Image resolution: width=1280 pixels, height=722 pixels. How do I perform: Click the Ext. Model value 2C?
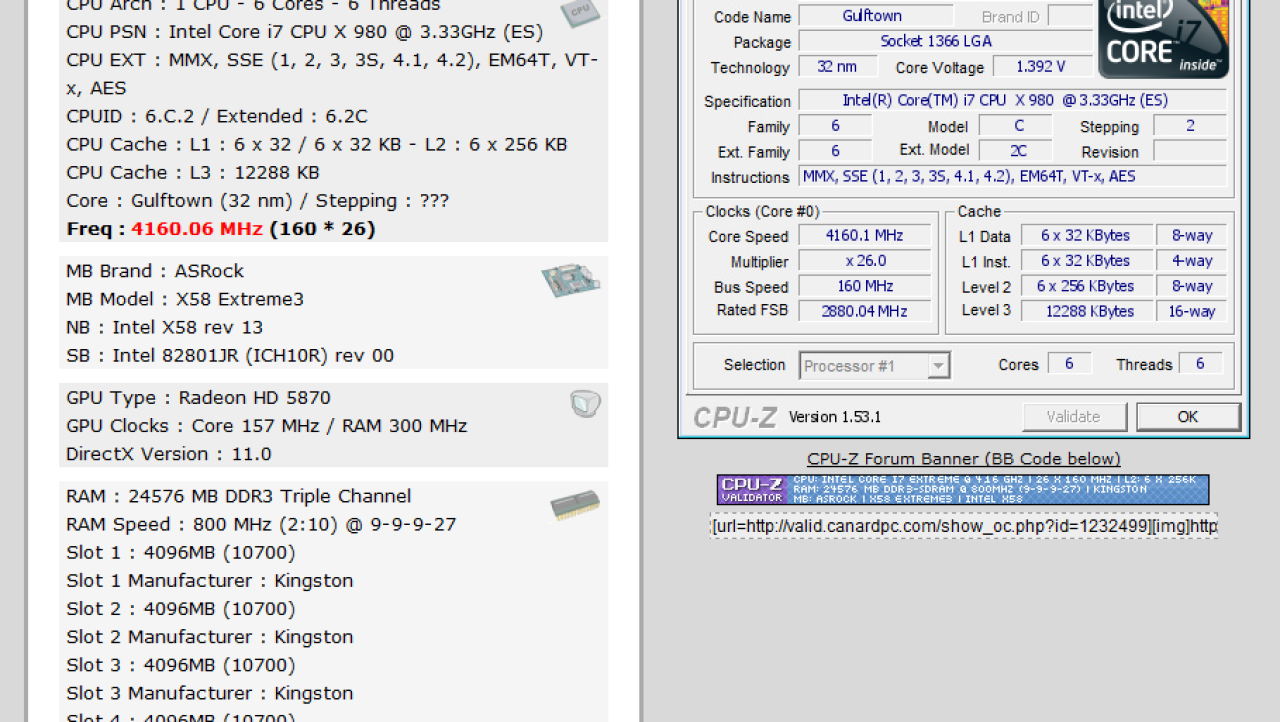tap(1016, 151)
